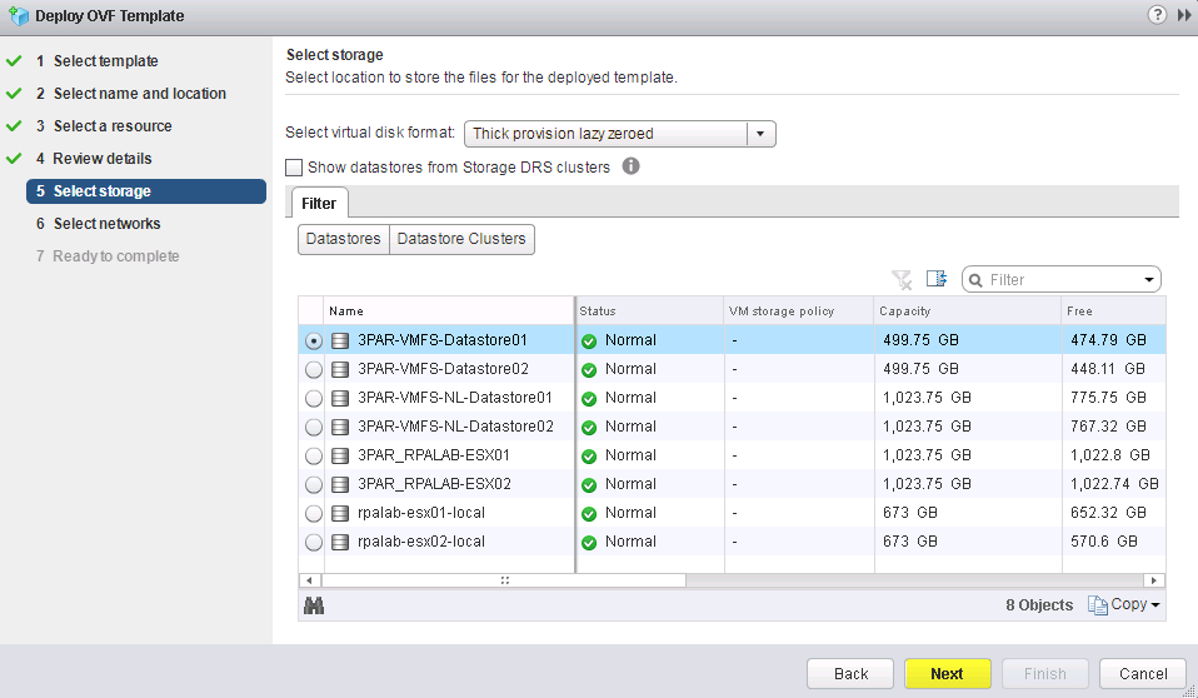Image resolution: width=1198 pixels, height=698 pixels.
Task: Click the green status icon for rpalab-esx02-local
Action: point(589,543)
